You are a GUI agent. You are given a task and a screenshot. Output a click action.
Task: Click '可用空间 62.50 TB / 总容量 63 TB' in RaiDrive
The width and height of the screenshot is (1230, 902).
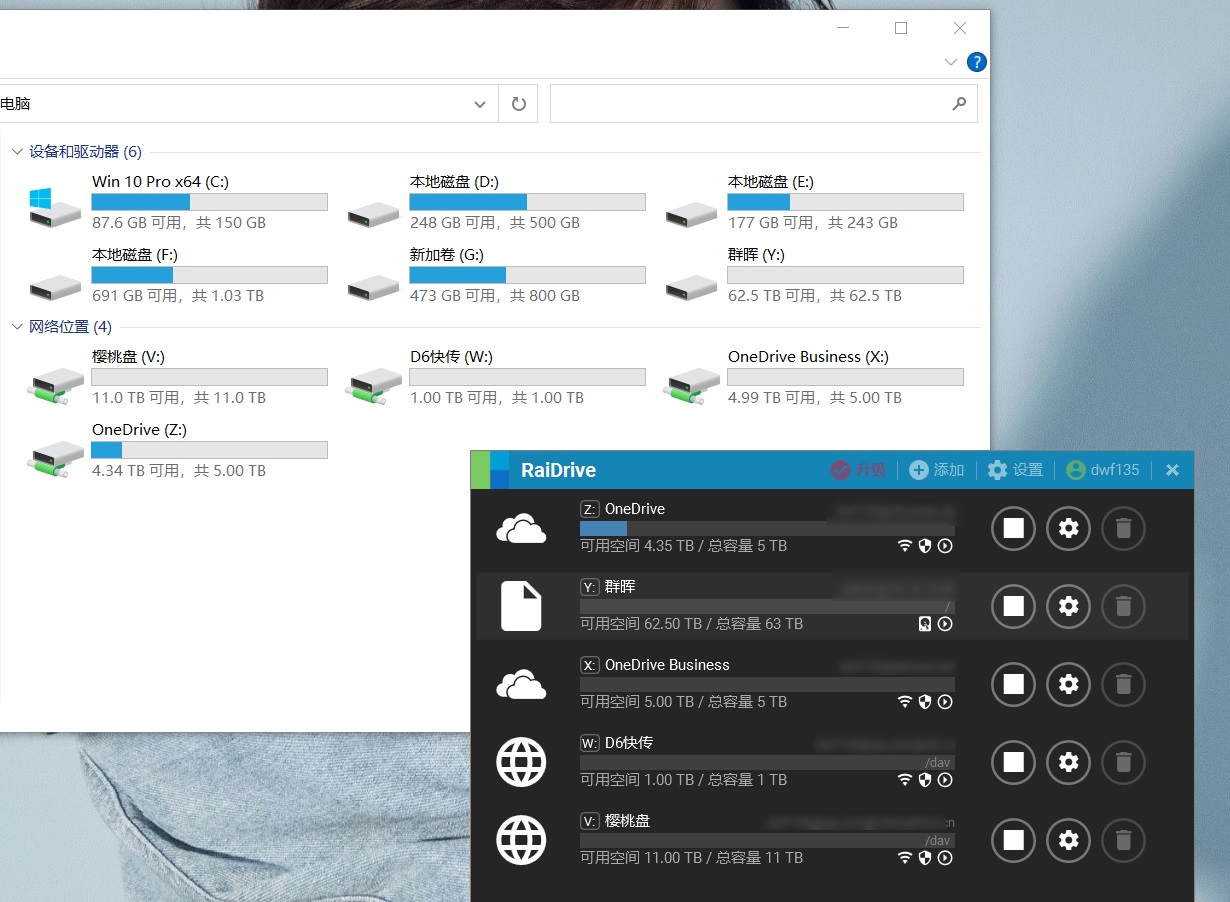pyautogui.click(x=692, y=624)
